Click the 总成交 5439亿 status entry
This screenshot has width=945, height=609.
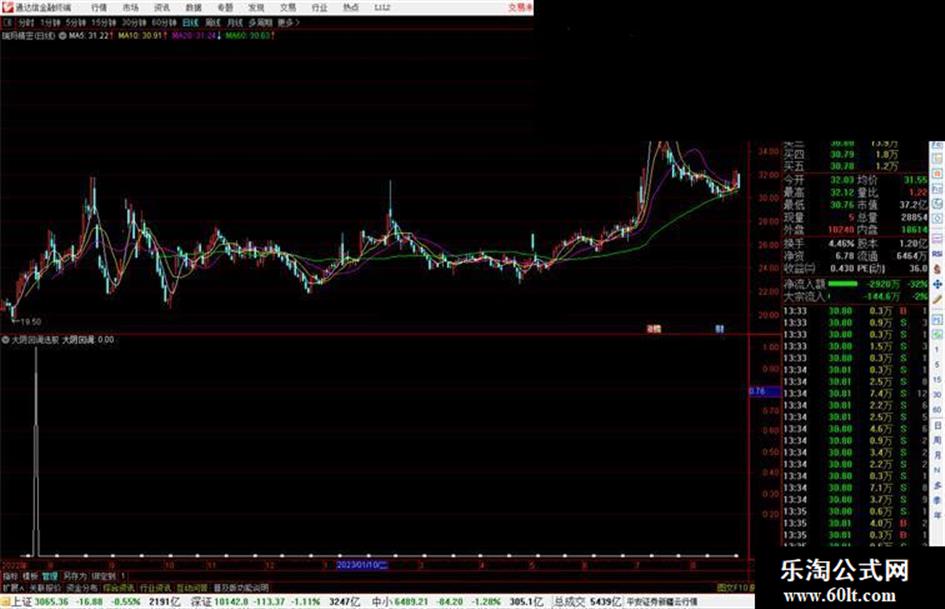coord(588,602)
